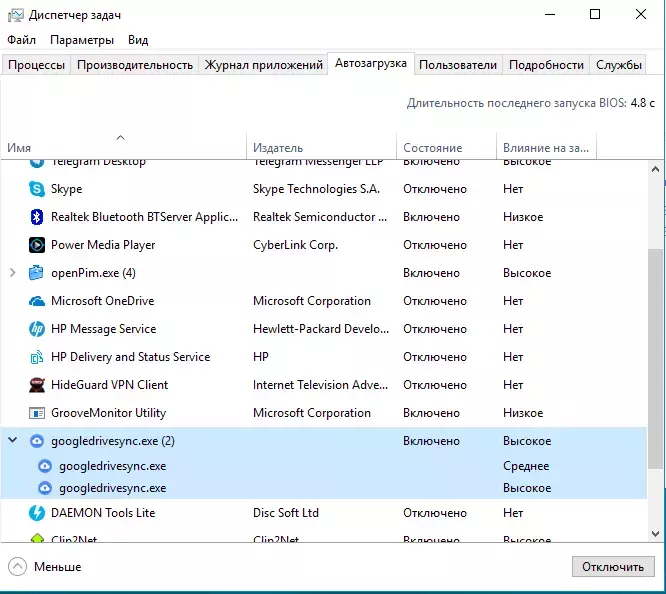The image size is (666, 594).
Task: Expand the openPim.exe (4) group
Action: pos(13,273)
